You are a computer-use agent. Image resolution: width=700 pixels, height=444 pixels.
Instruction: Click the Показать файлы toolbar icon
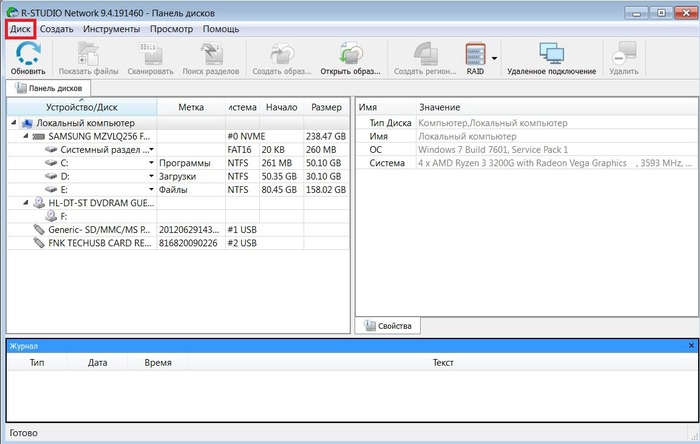[x=88, y=55]
